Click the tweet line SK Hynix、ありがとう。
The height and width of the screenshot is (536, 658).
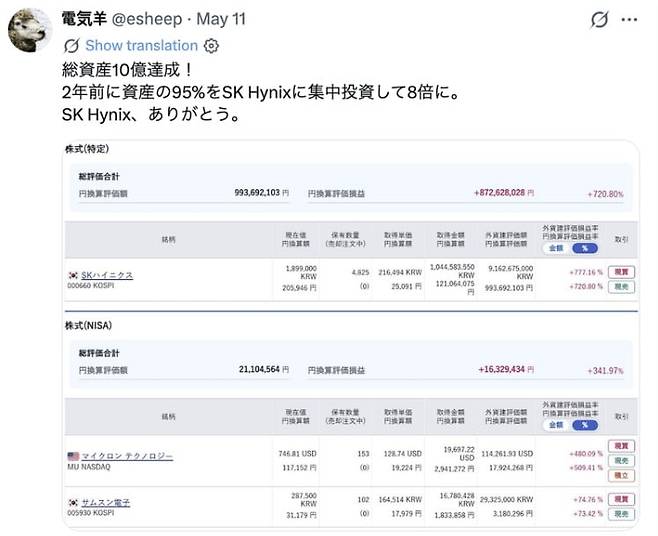coord(151,114)
